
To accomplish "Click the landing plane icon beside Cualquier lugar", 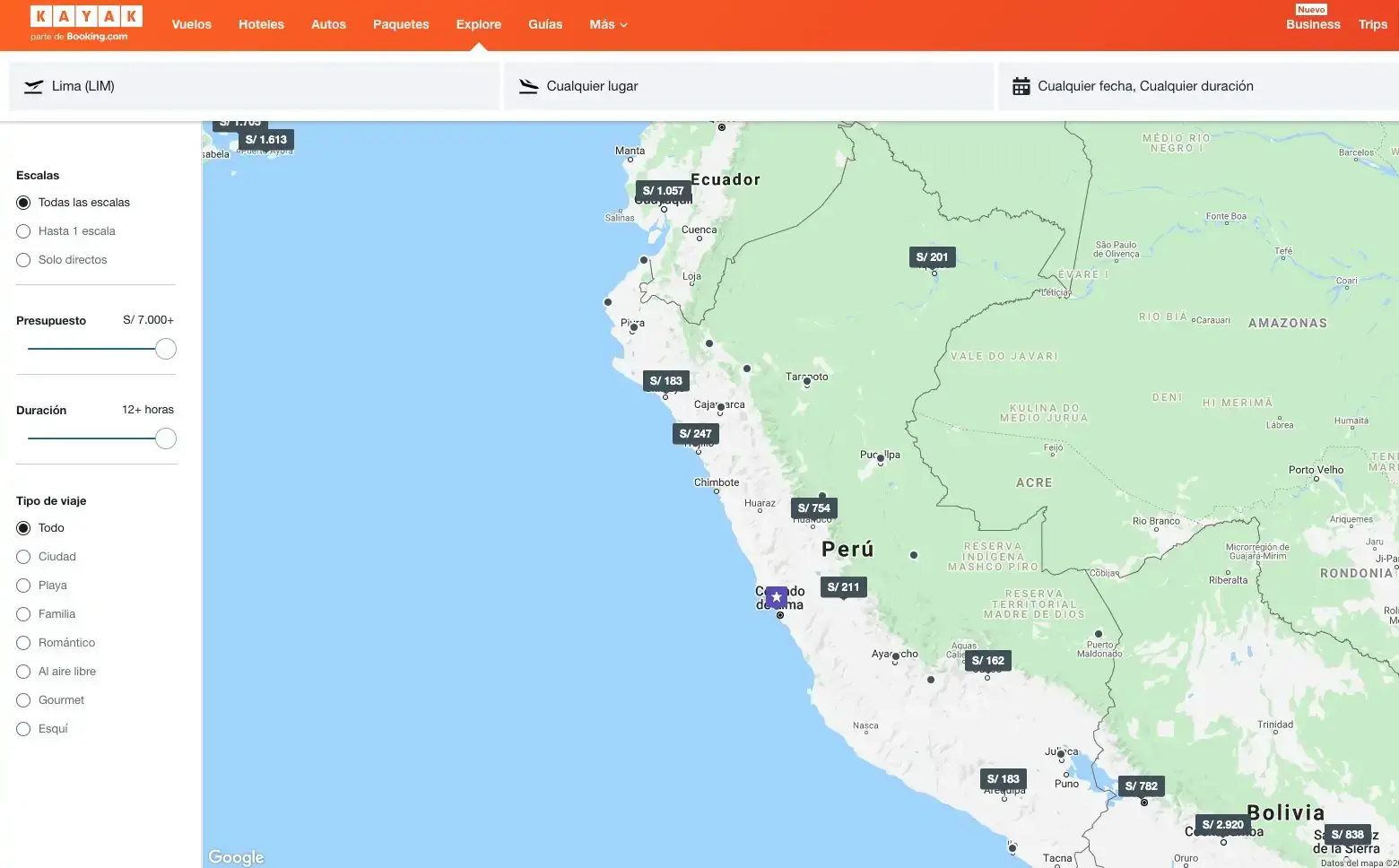I will pos(528,87).
